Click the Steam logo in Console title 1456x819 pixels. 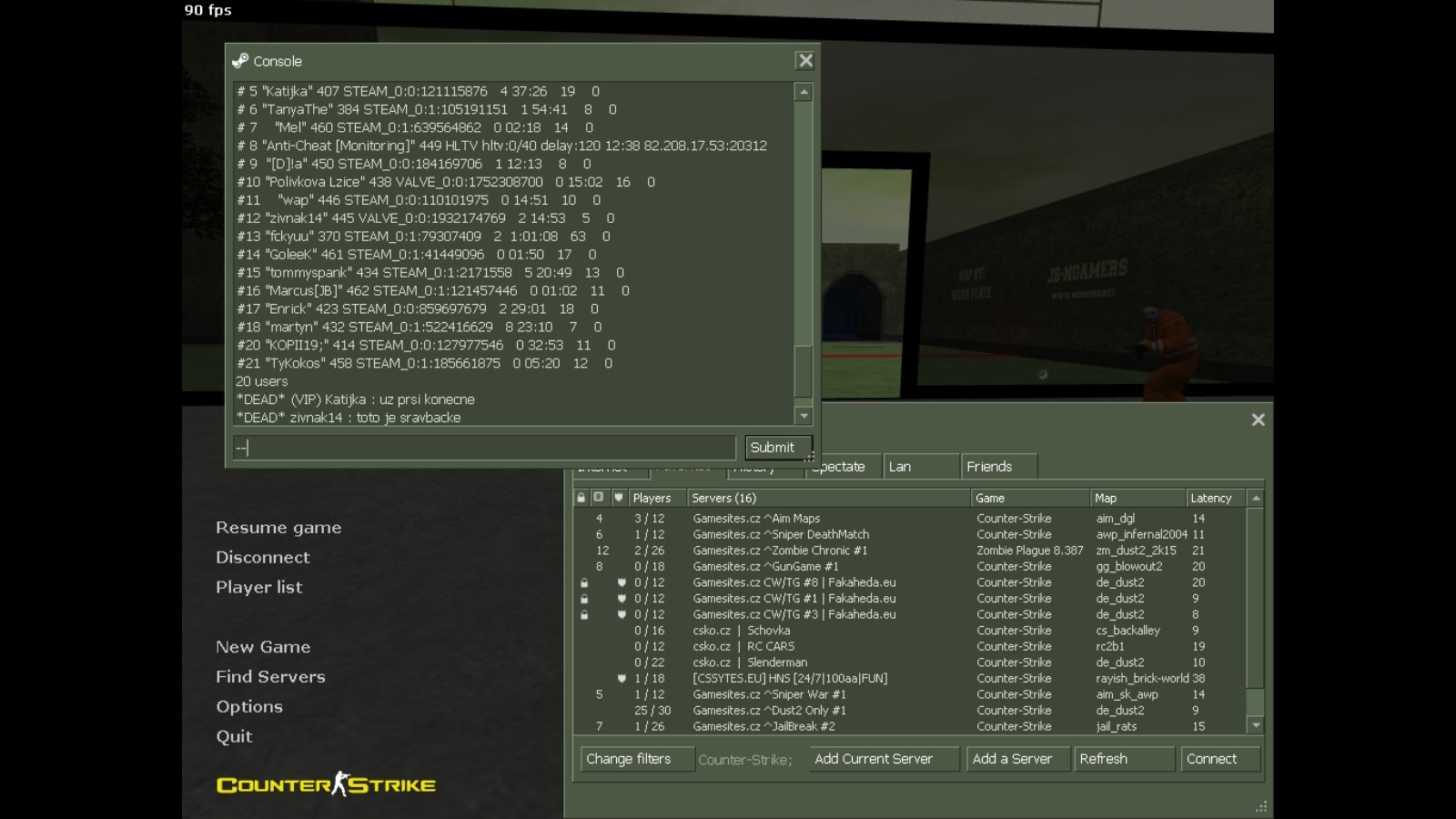click(x=240, y=61)
